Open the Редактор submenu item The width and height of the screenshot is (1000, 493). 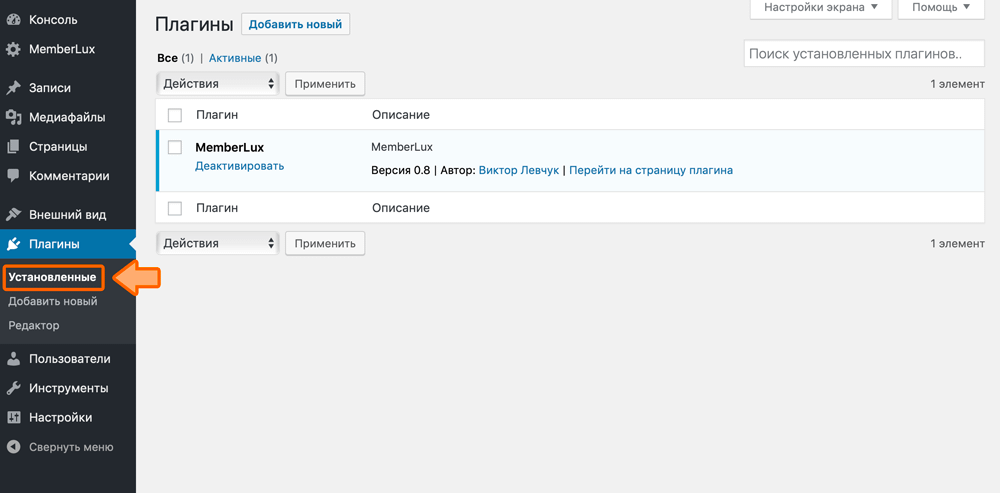tap(34, 325)
